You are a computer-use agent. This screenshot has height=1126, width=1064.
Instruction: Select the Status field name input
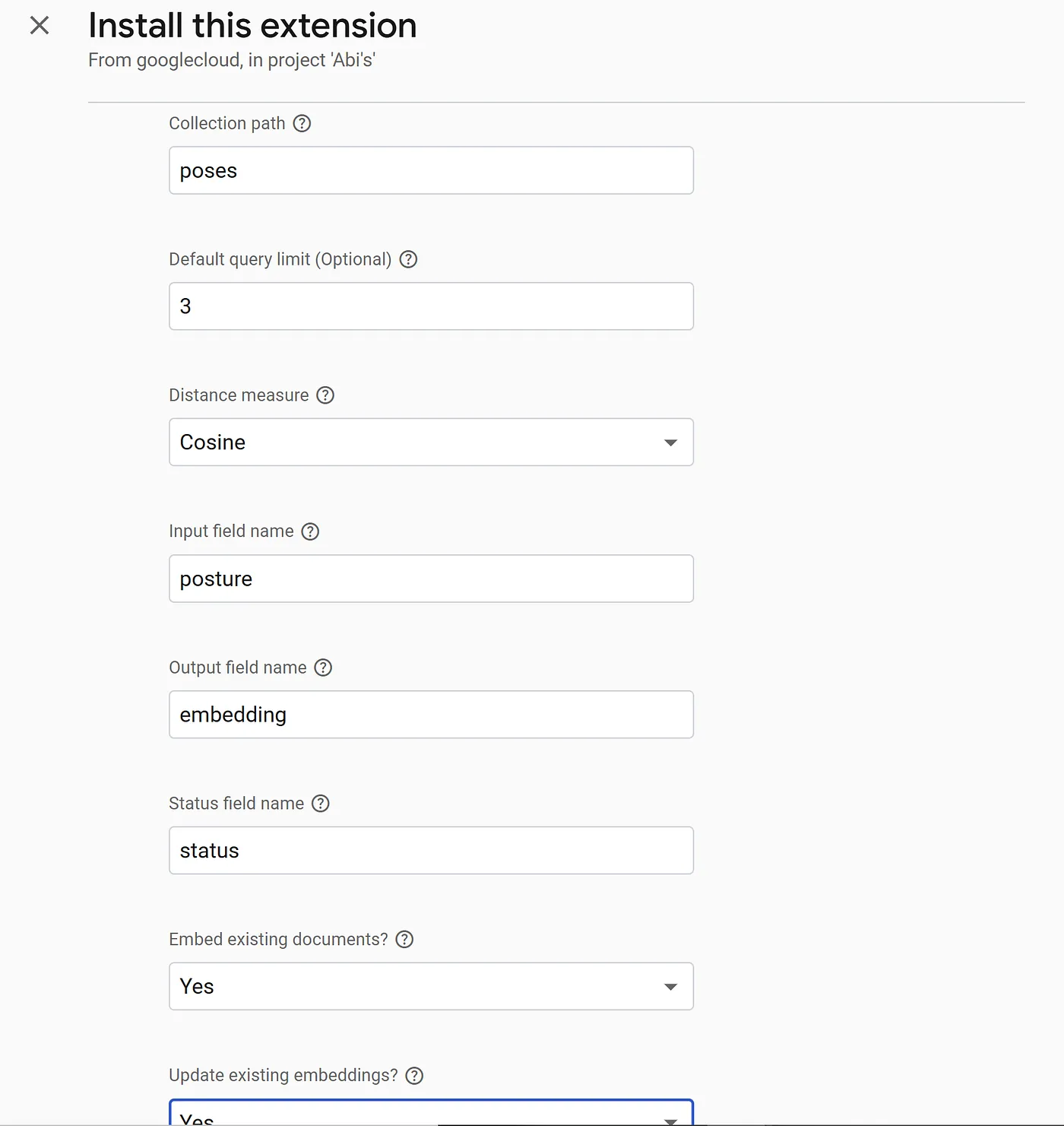click(431, 850)
